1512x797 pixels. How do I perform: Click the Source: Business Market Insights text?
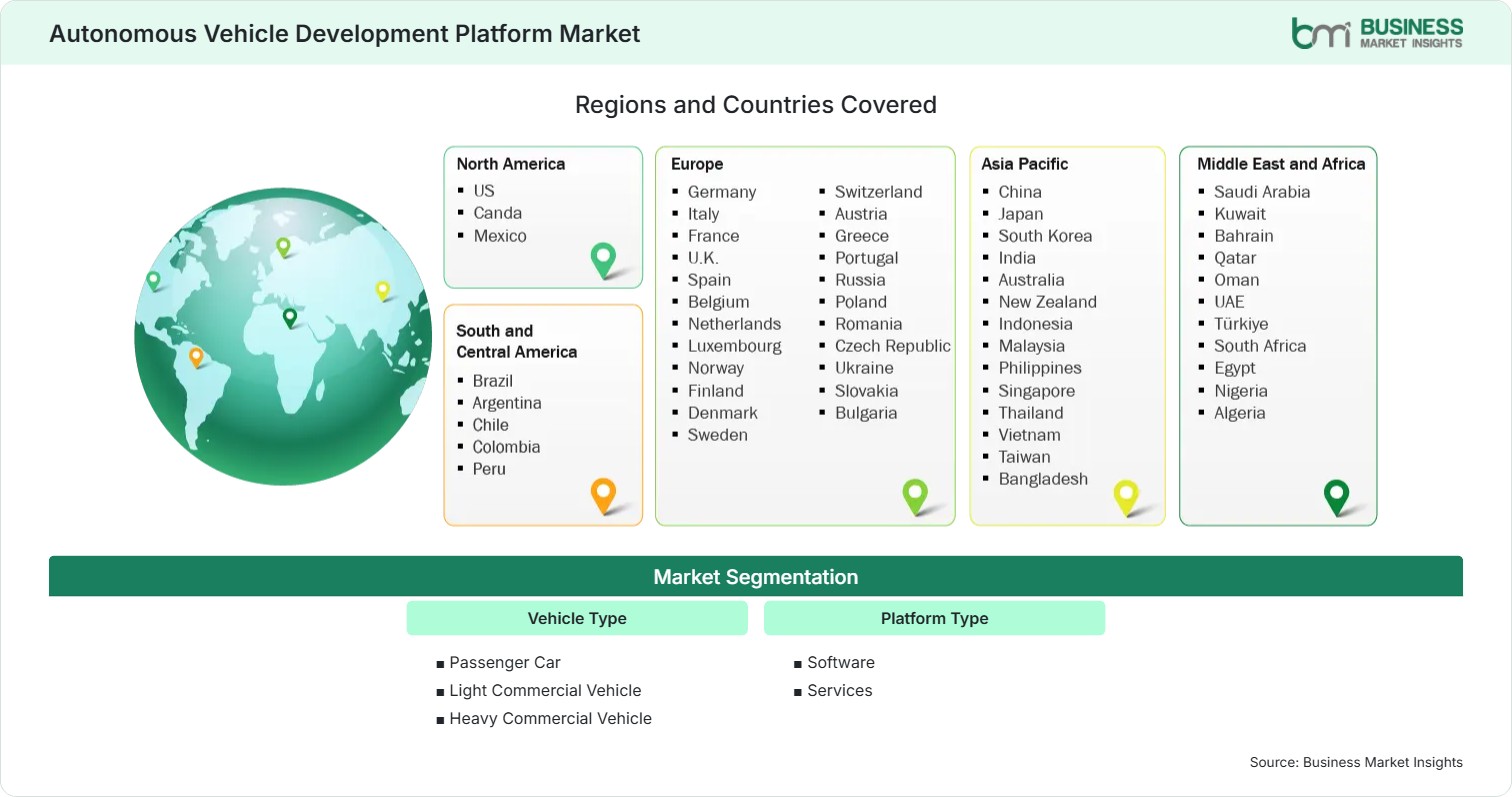click(x=1356, y=762)
